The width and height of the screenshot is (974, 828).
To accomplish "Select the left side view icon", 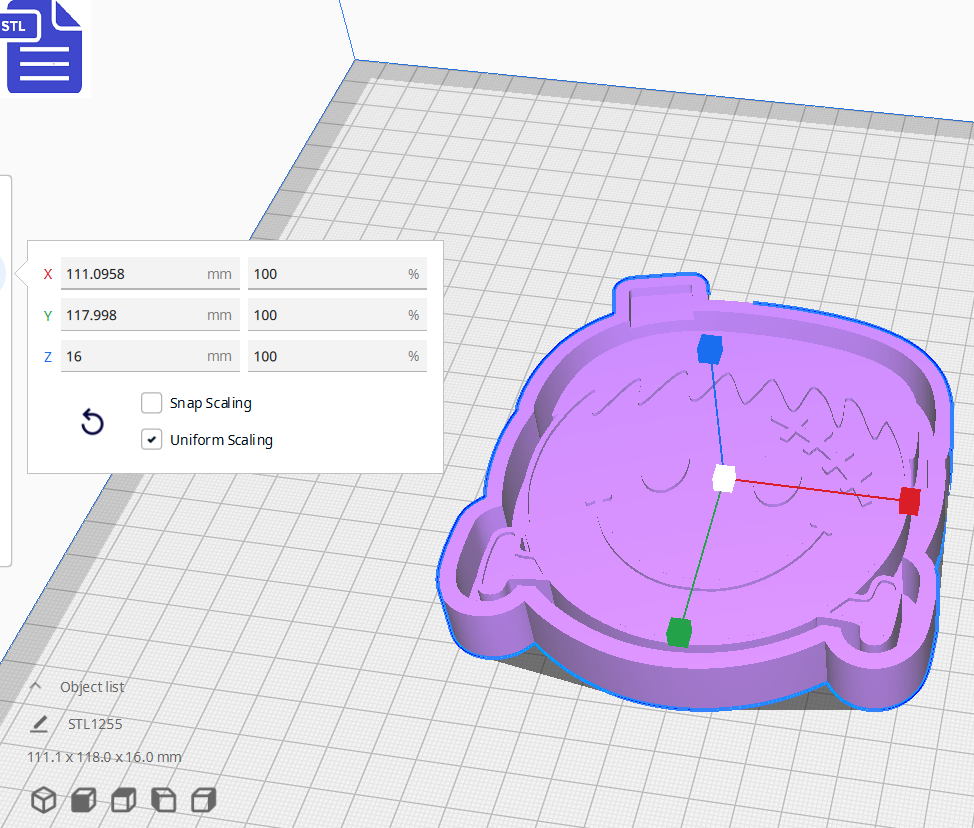I will click(x=163, y=799).
